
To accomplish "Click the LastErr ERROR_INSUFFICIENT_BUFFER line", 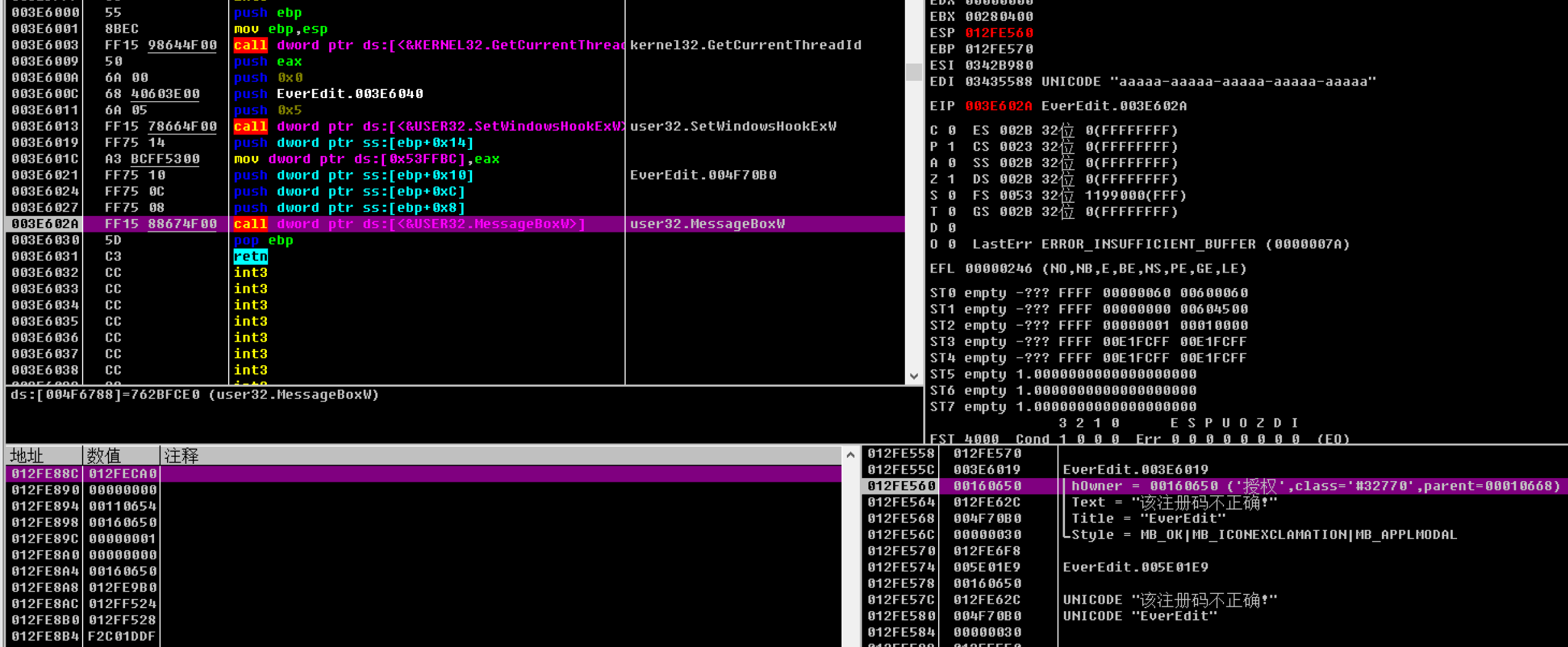I will tap(1161, 244).
